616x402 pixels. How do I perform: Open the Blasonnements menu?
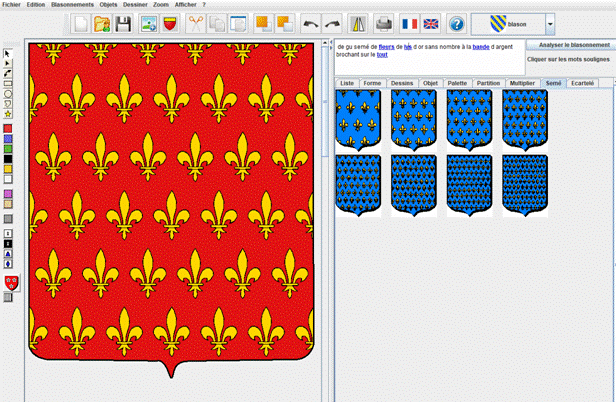pos(80,5)
